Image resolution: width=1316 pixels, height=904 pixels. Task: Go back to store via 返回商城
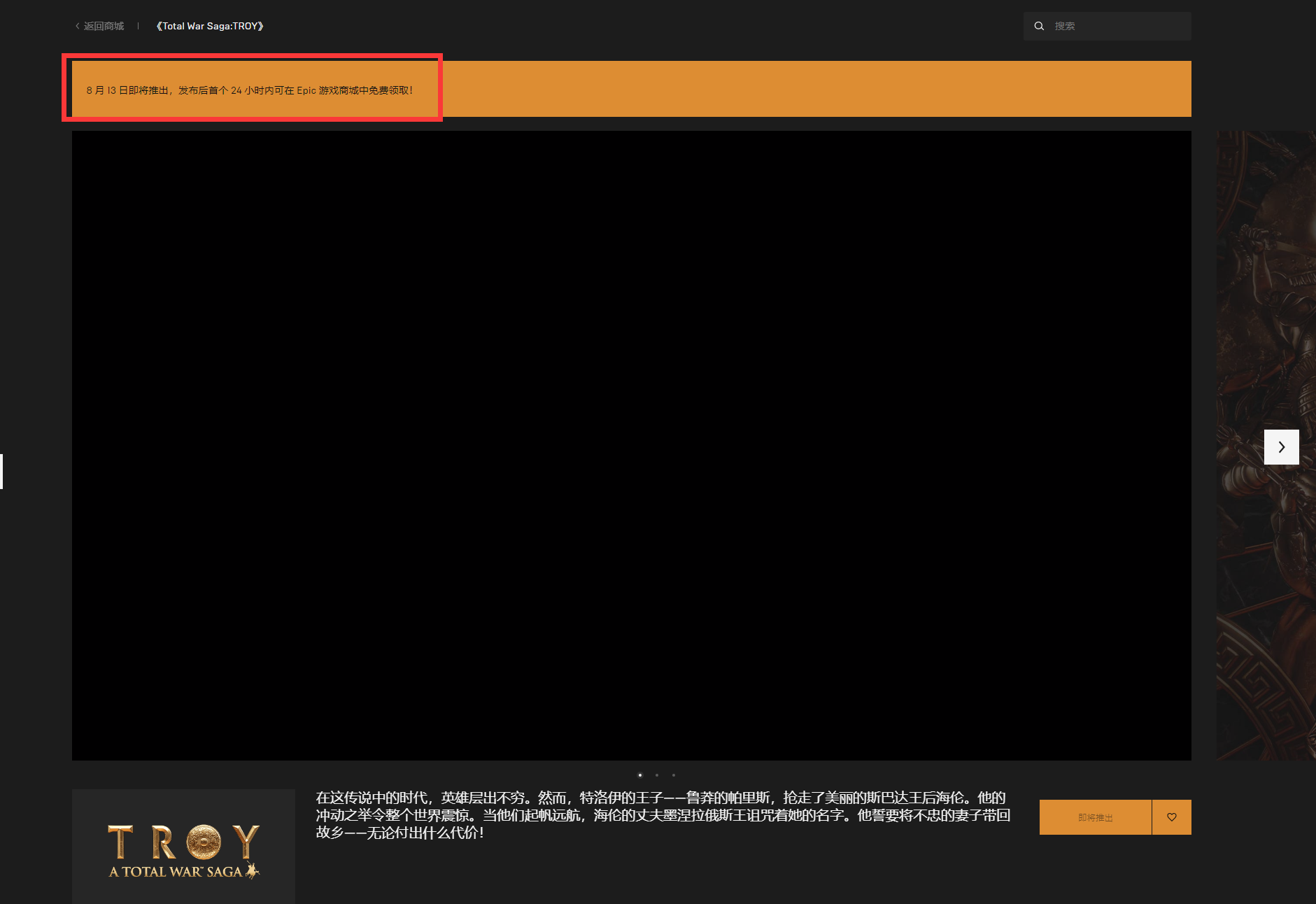99,26
